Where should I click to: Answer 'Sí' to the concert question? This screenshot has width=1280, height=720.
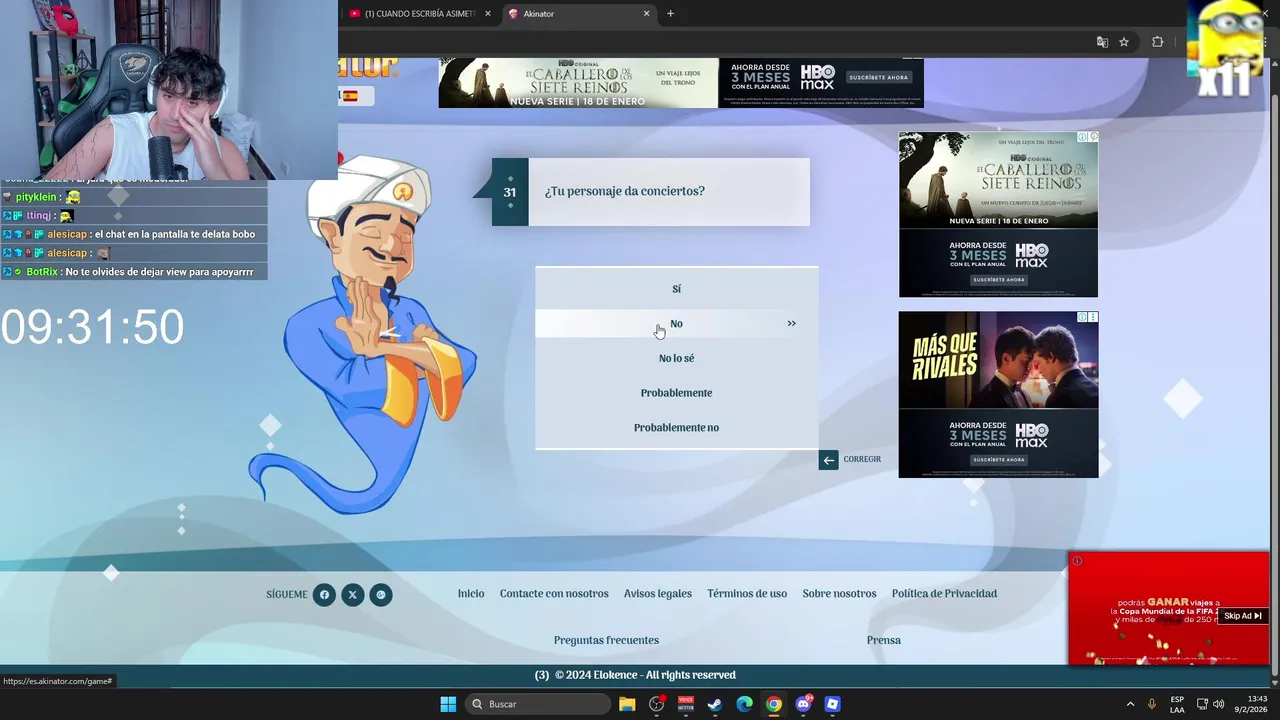click(x=676, y=289)
